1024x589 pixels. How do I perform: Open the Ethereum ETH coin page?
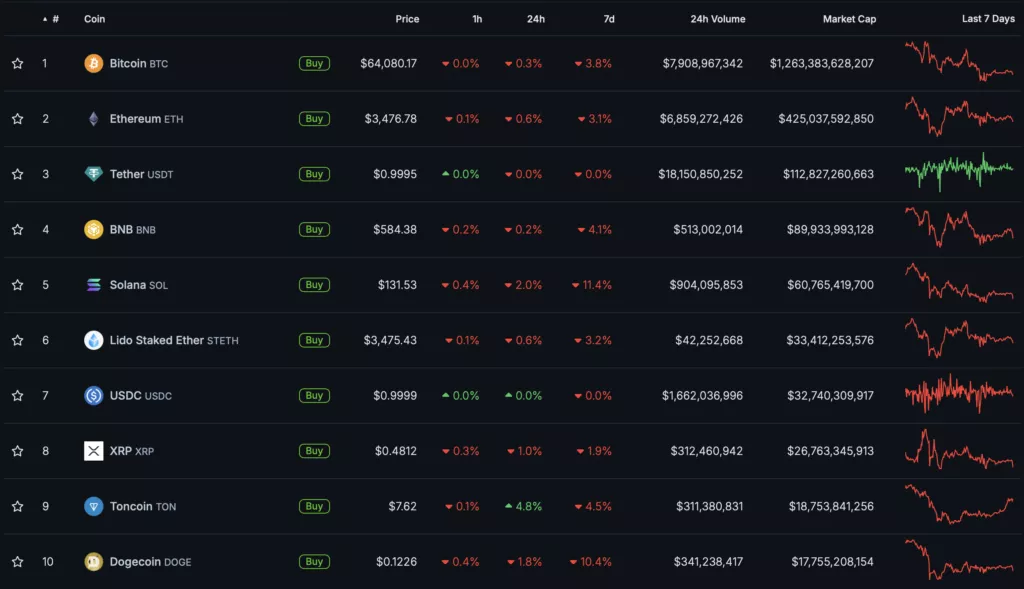146,119
